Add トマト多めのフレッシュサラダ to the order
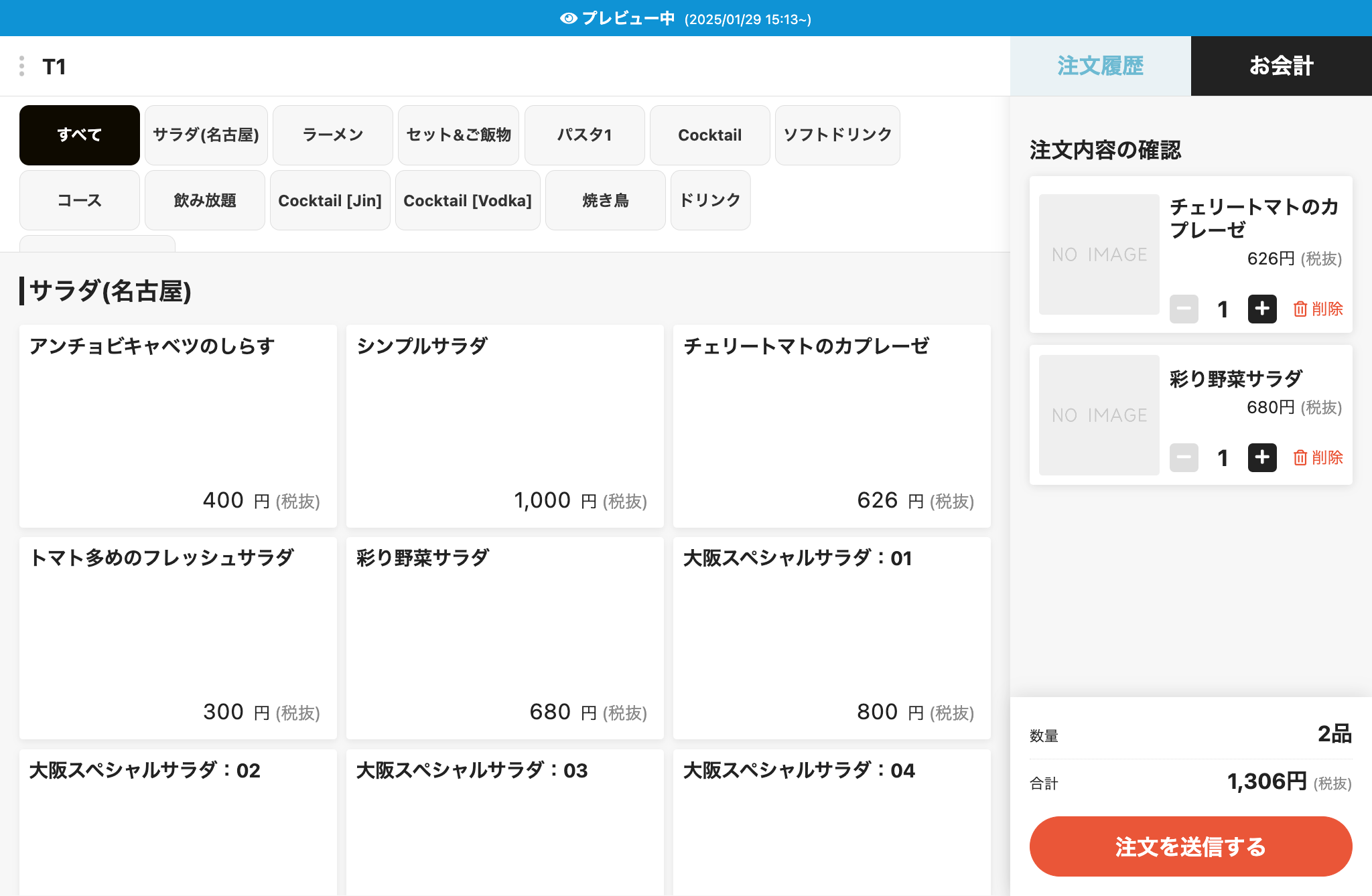1372x896 pixels. tap(178, 638)
